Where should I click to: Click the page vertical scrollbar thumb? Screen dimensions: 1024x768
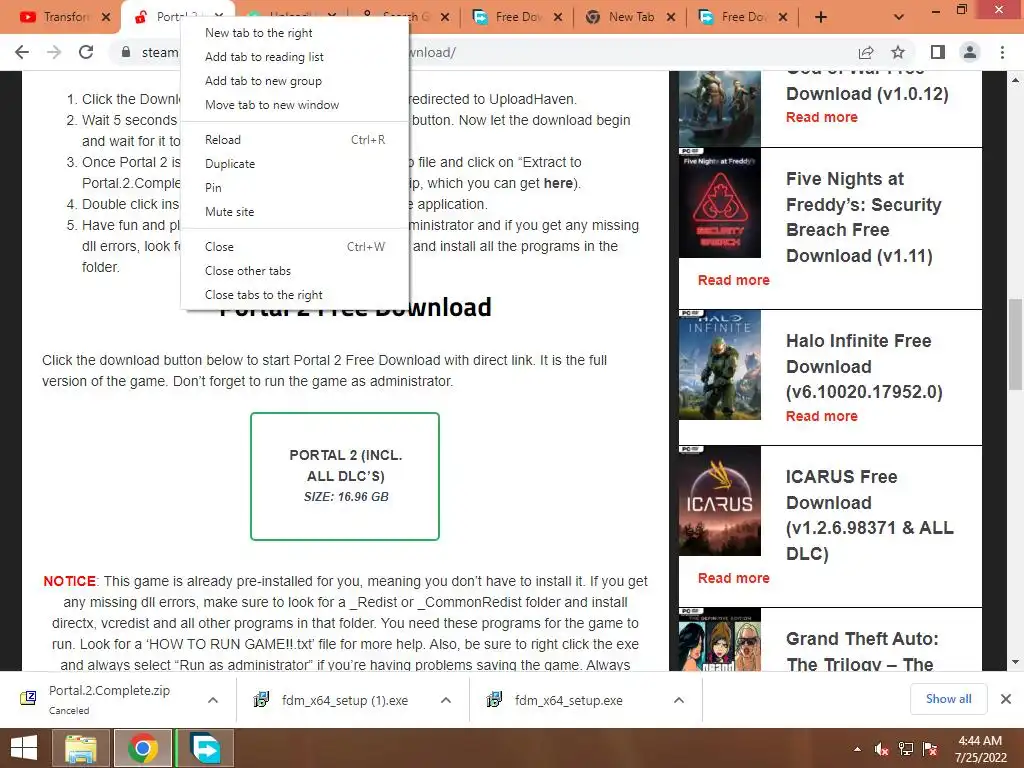pyautogui.click(x=1016, y=344)
